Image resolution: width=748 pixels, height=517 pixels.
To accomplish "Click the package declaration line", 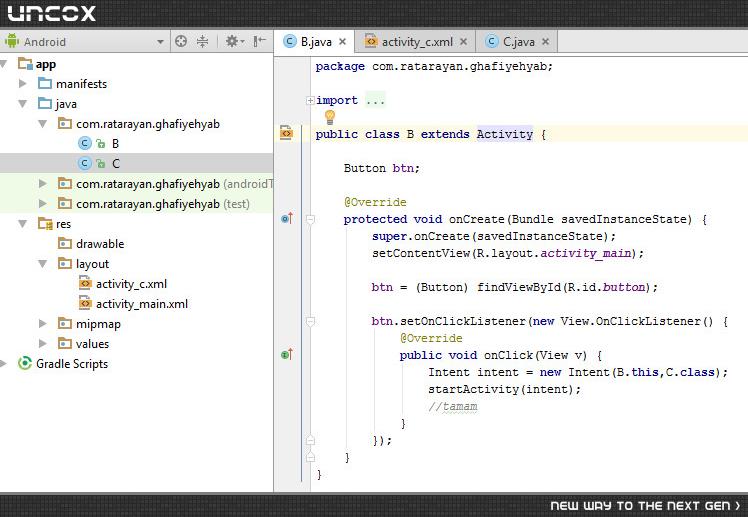I will pyautogui.click(x=434, y=66).
